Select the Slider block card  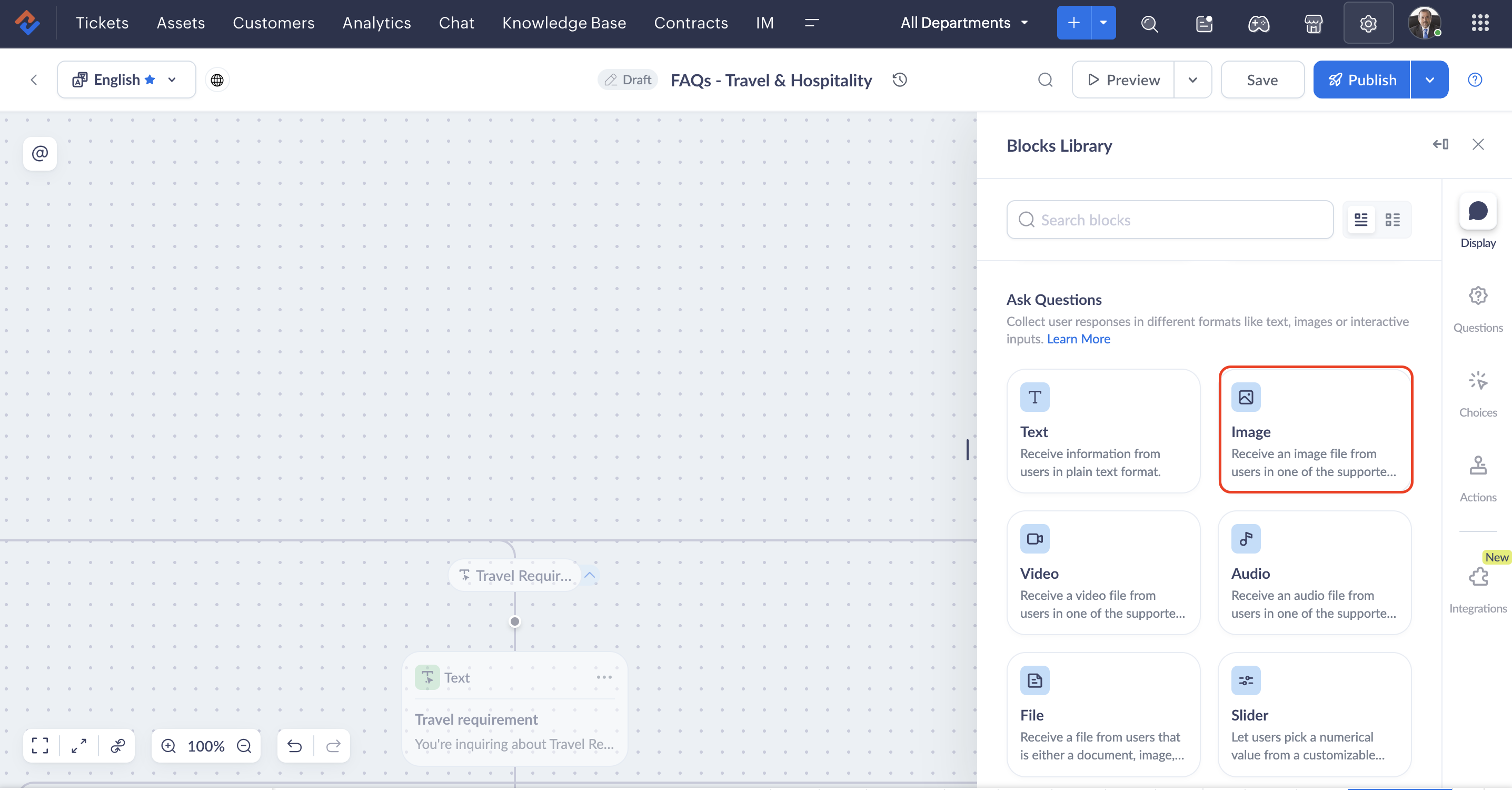click(1314, 714)
